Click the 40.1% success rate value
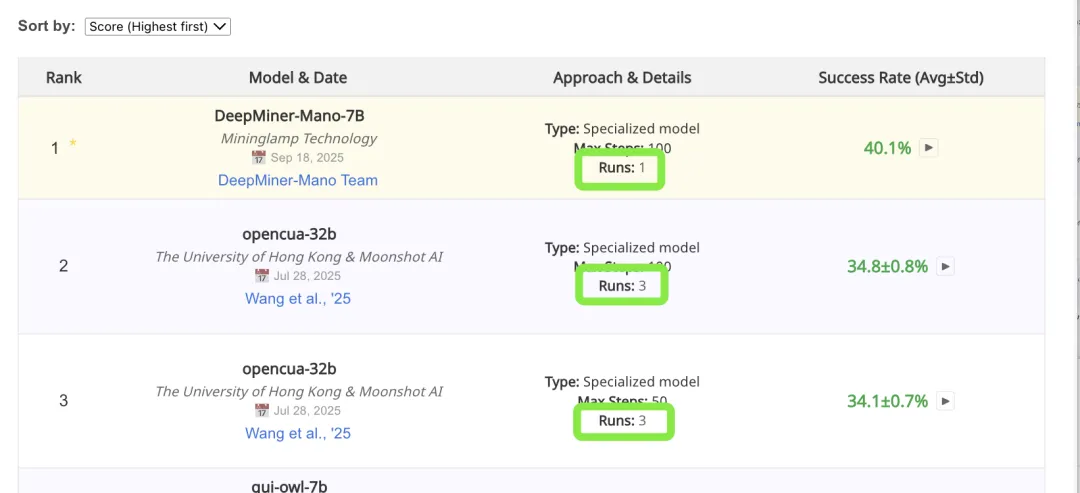 click(x=887, y=148)
